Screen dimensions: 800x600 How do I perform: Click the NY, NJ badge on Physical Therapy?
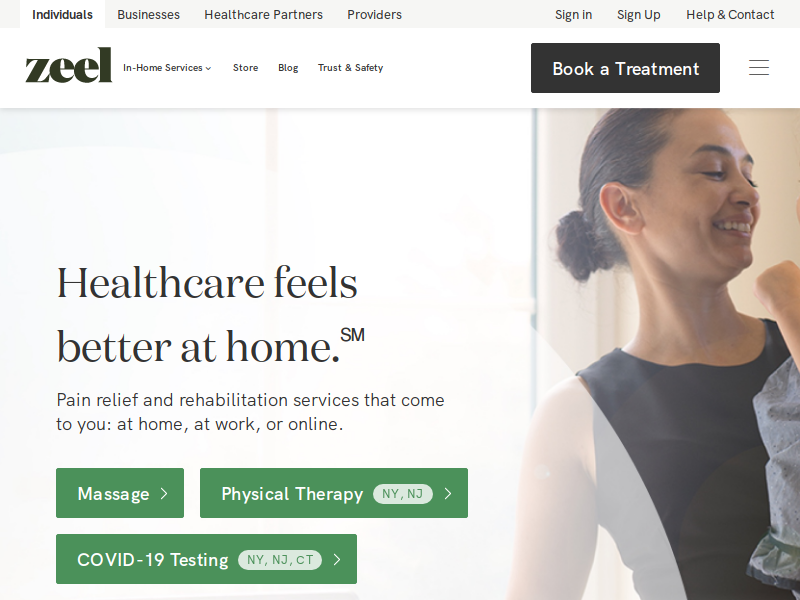point(403,494)
